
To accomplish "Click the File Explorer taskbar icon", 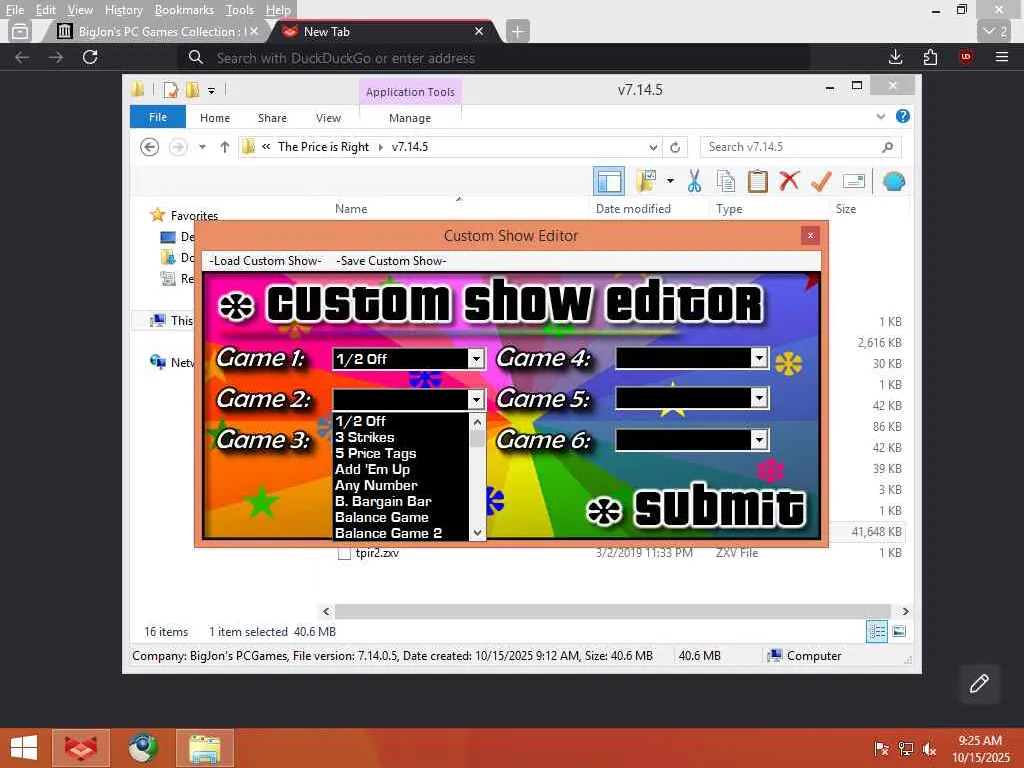I will click(x=204, y=748).
